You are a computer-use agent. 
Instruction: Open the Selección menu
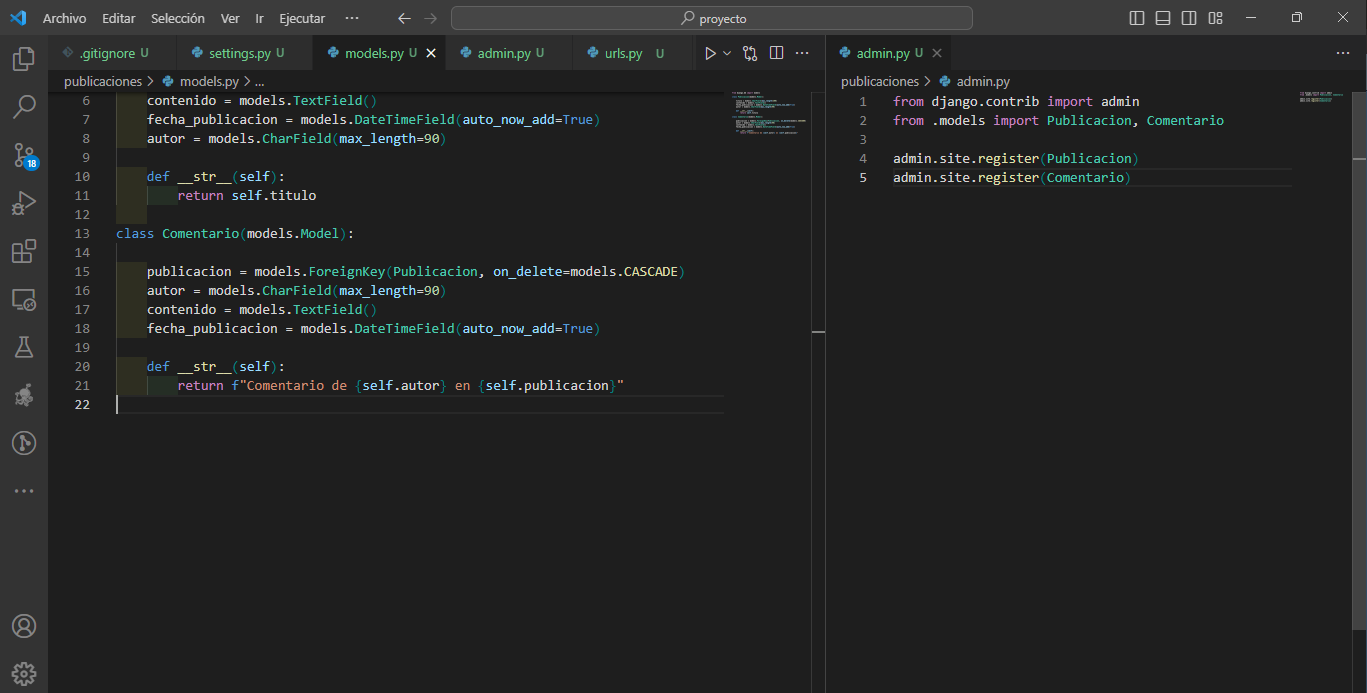178,18
